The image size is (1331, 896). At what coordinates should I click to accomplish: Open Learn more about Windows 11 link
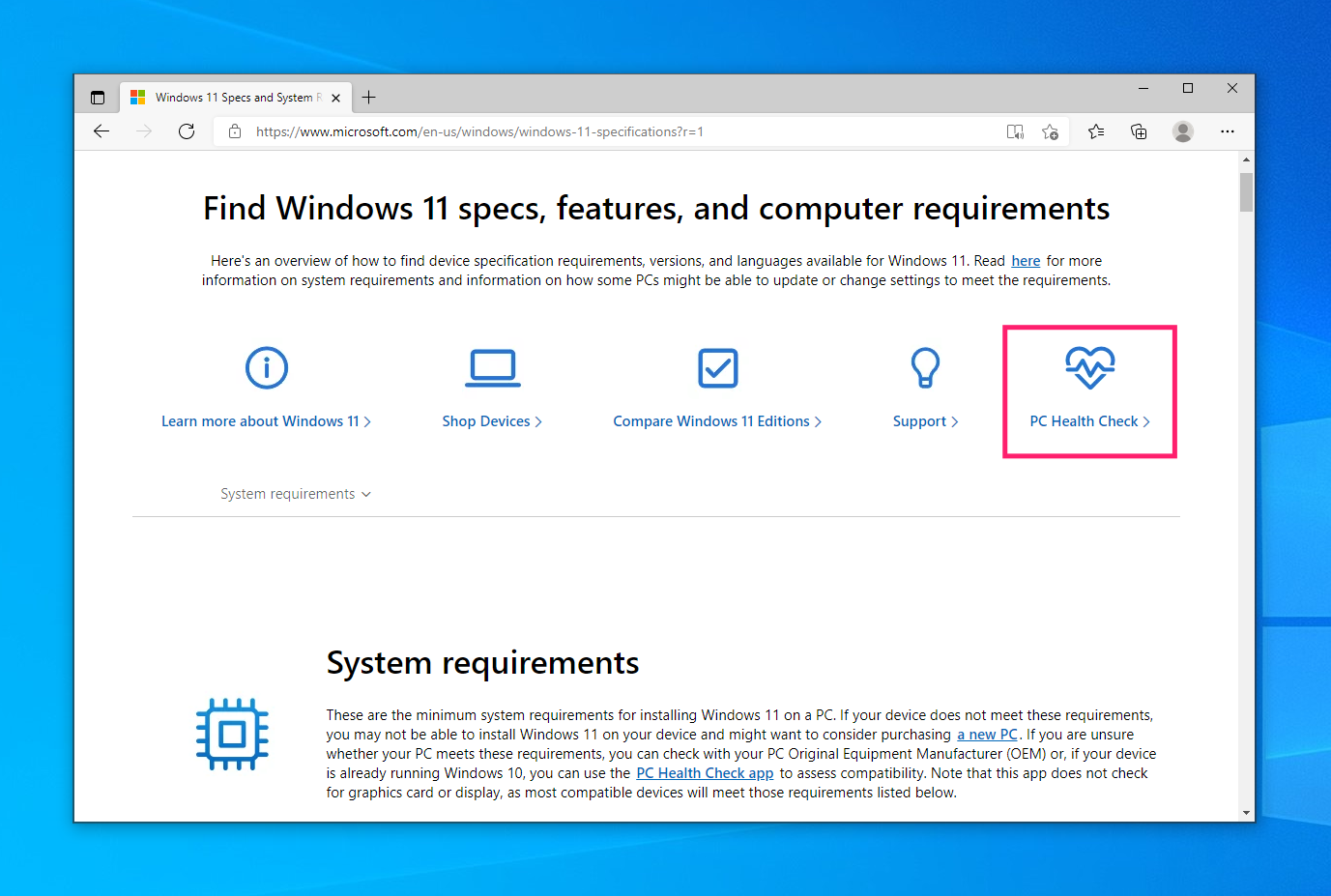tap(266, 421)
